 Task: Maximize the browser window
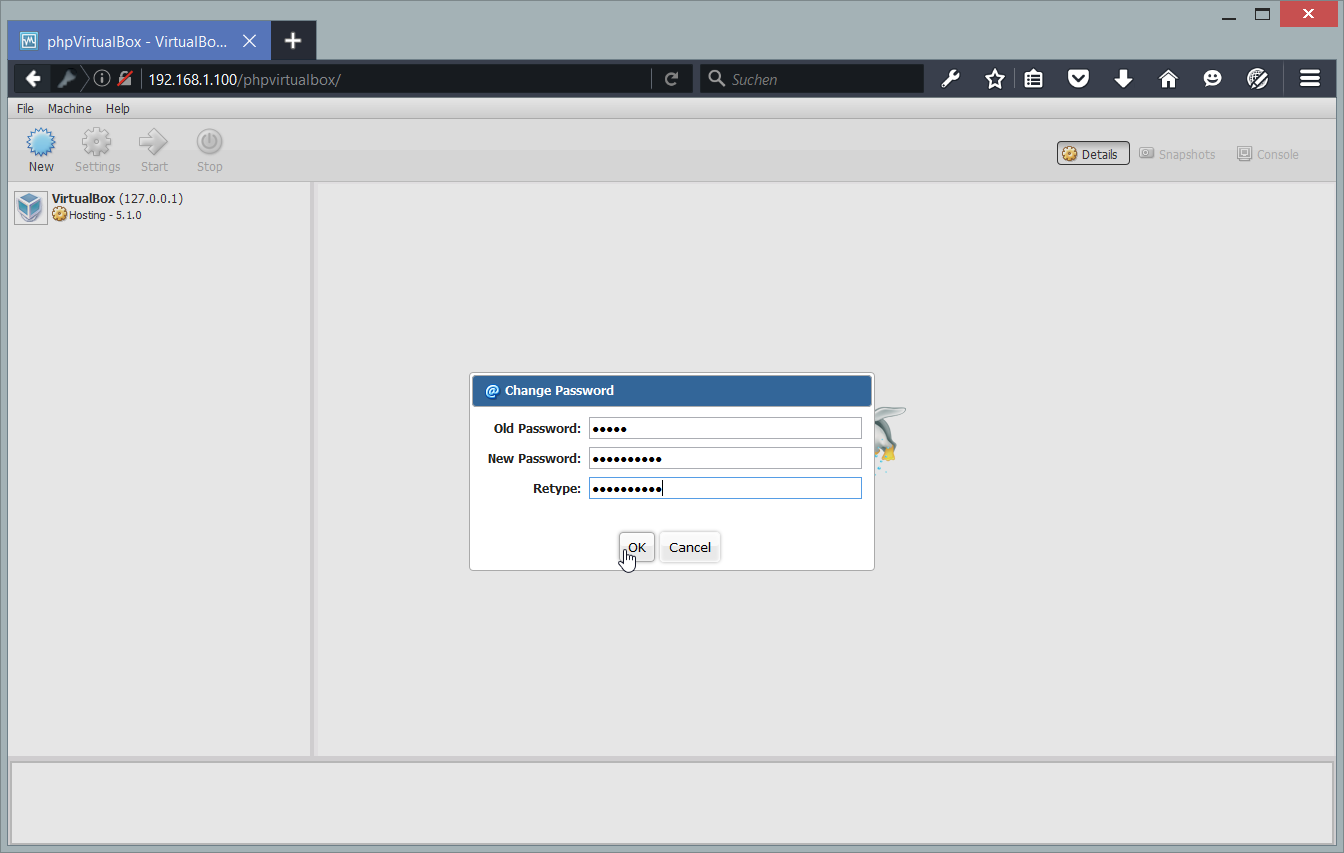tap(1263, 14)
